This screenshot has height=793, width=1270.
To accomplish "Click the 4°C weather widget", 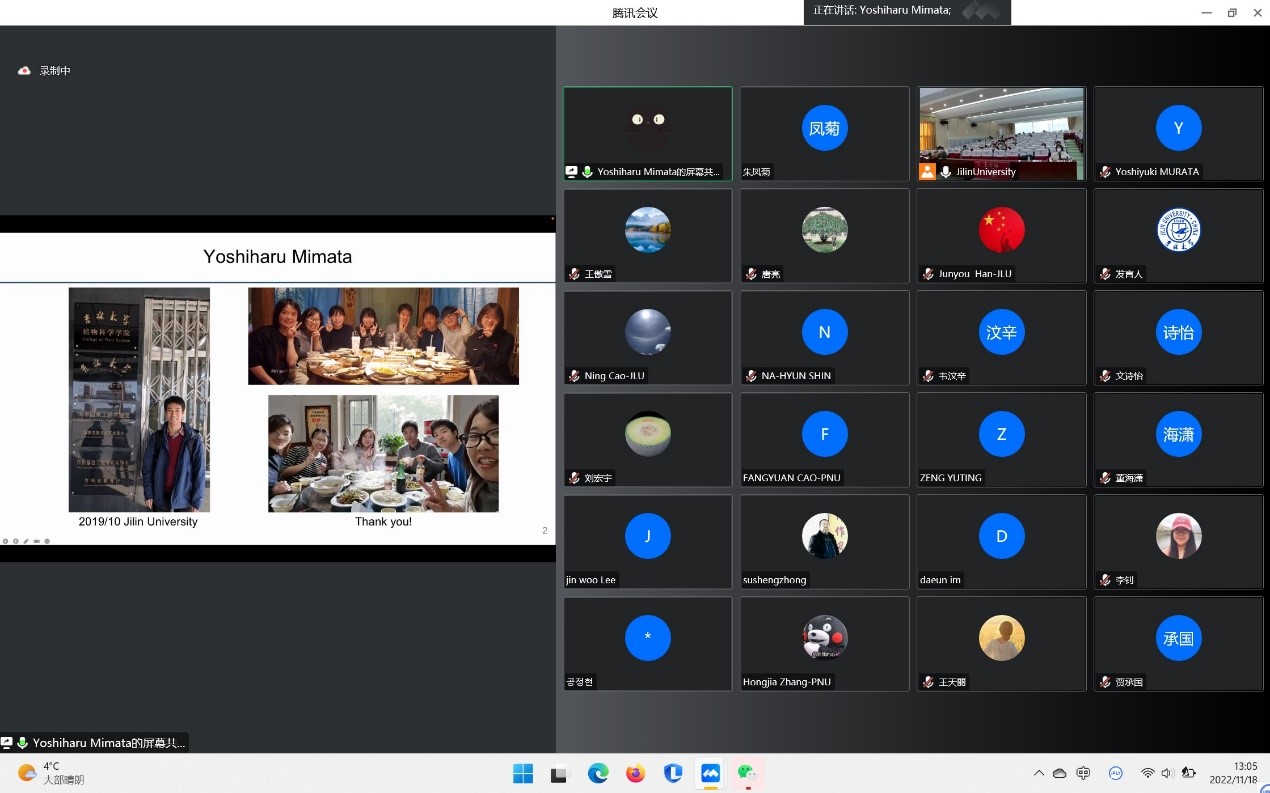I will [x=50, y=773].
